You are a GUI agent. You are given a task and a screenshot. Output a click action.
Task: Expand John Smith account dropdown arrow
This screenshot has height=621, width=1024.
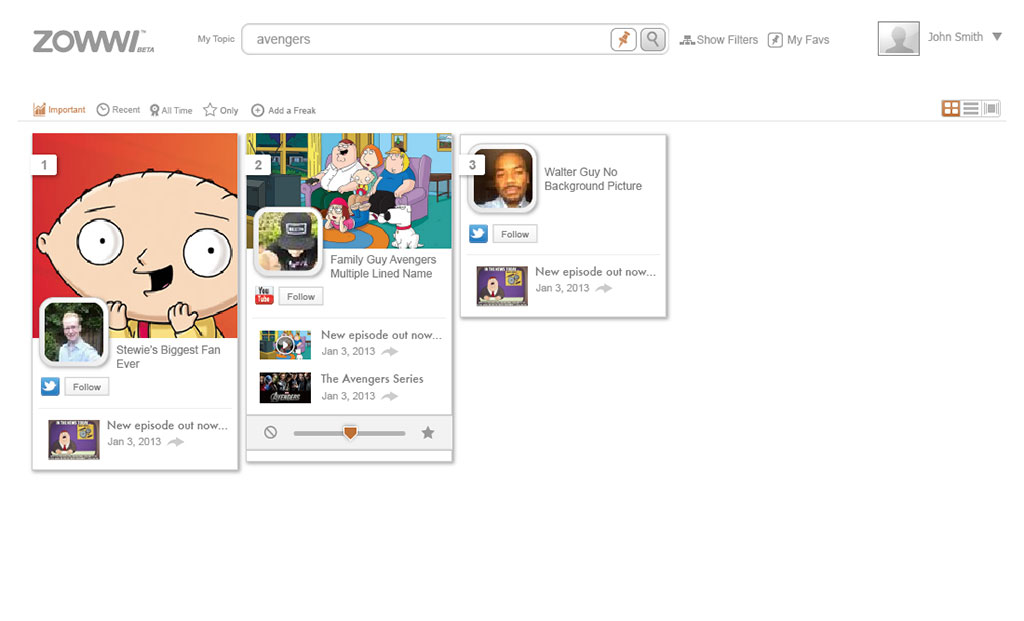tap(997, 37)
